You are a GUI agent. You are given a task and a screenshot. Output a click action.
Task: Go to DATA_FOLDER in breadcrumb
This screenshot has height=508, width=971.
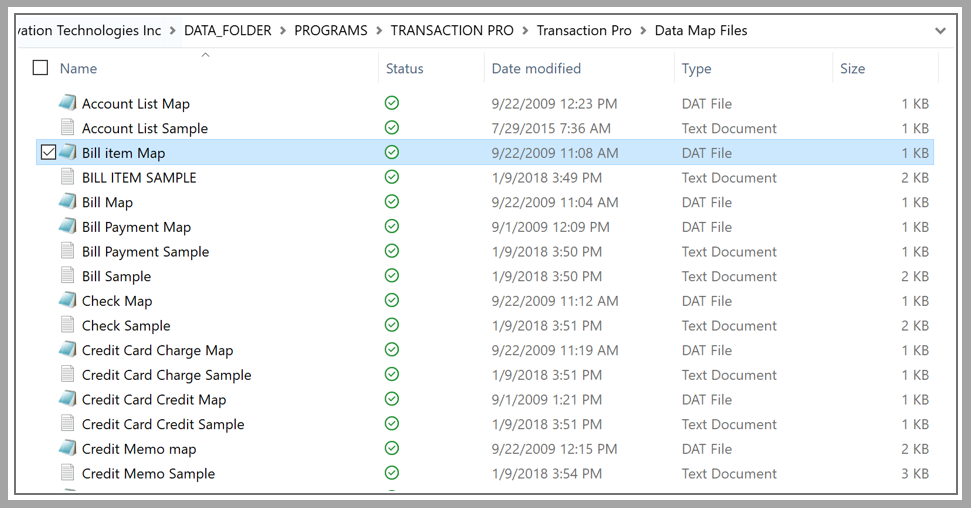[227, 30]
